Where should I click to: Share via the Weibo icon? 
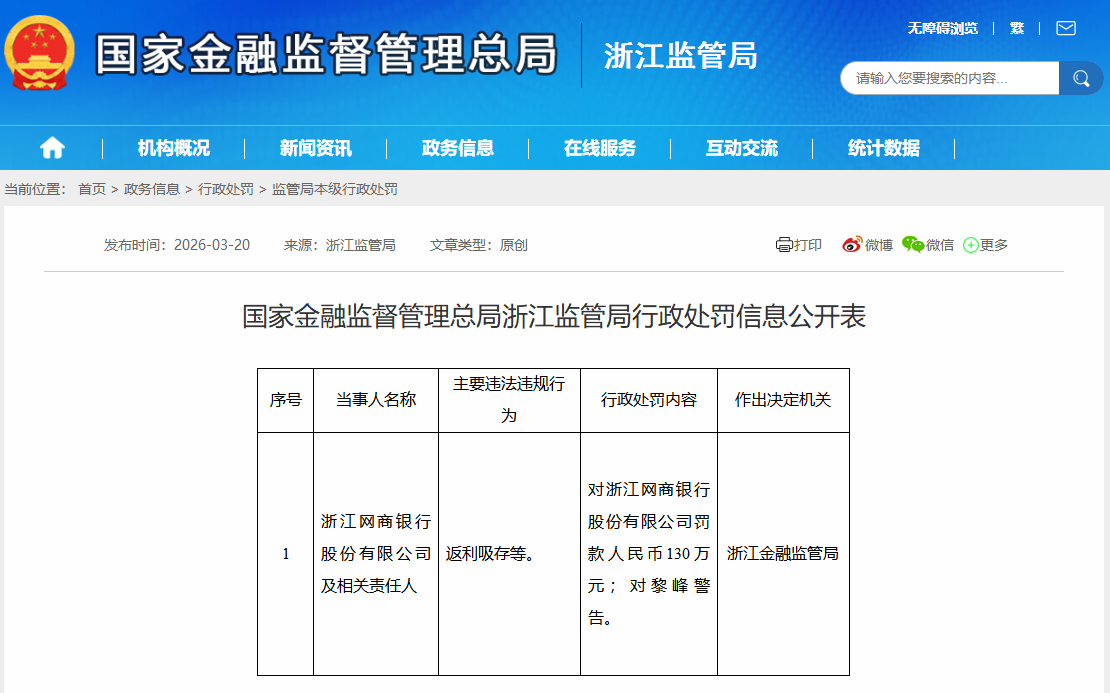click(x=852, y=245)
